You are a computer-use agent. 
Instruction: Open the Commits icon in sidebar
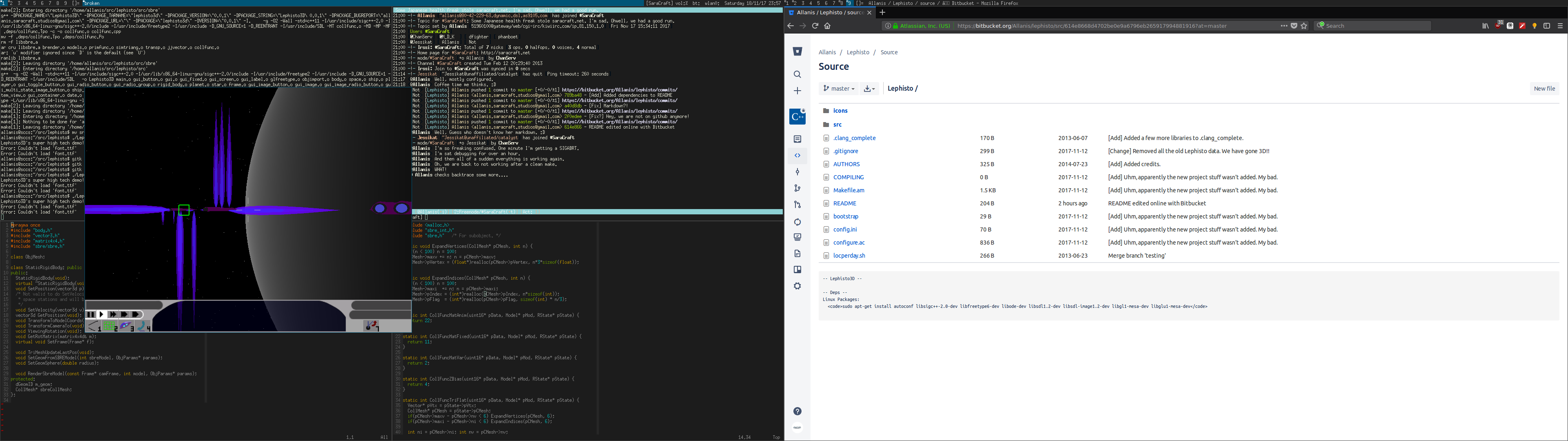[x=797, y=172]
